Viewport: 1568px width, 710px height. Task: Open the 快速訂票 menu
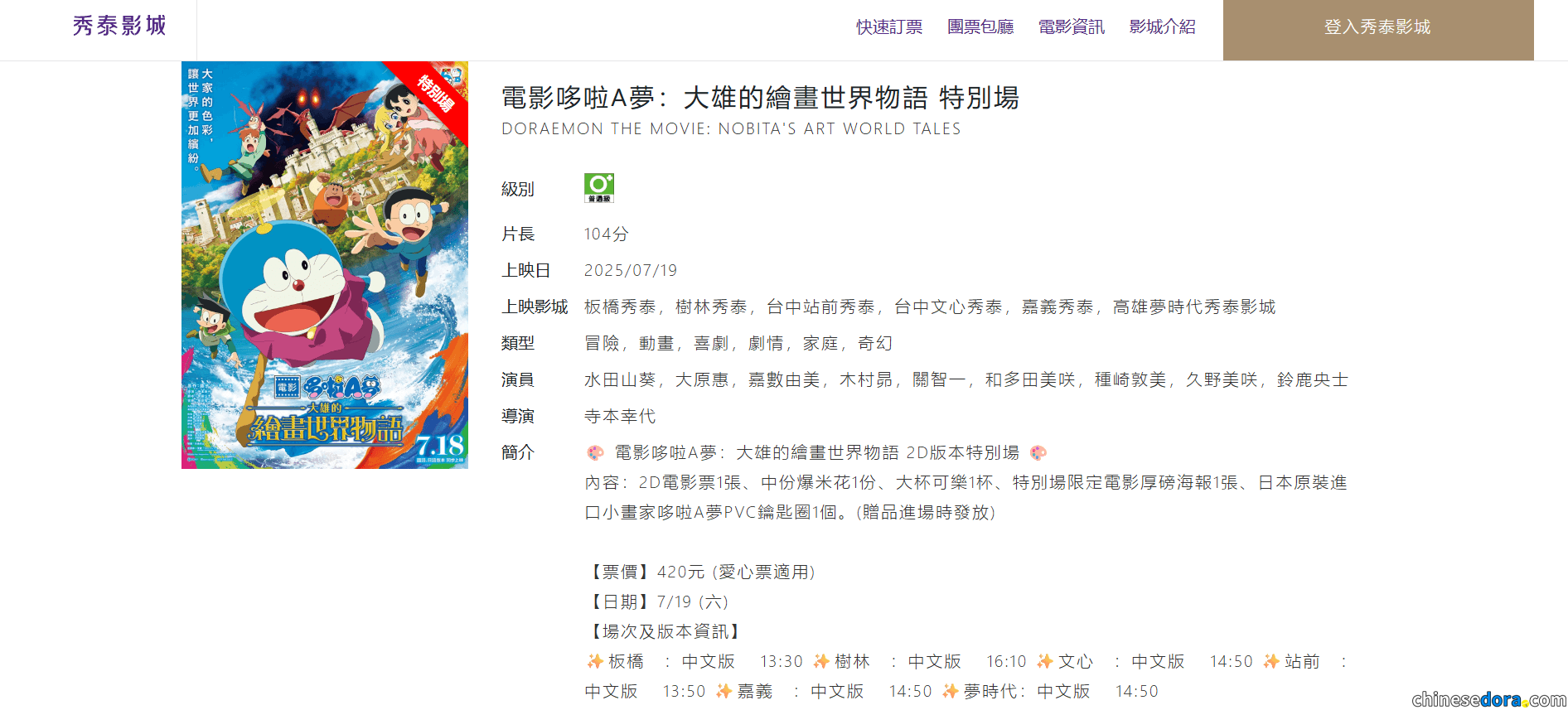(889, 27)
